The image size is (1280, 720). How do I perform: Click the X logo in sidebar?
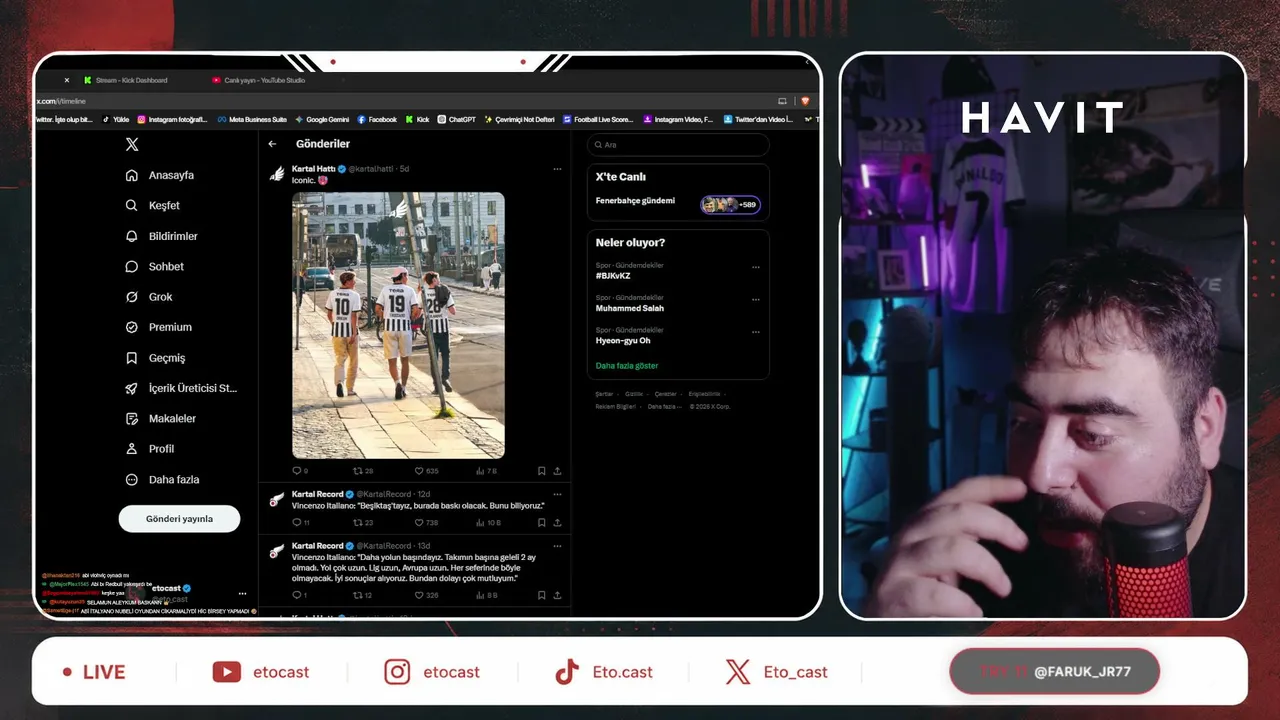point(132,144)
